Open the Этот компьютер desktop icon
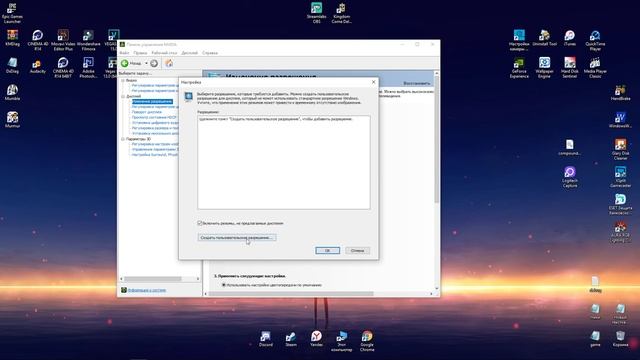This screenshot has height=360, width=640. (x=341, y=341)
